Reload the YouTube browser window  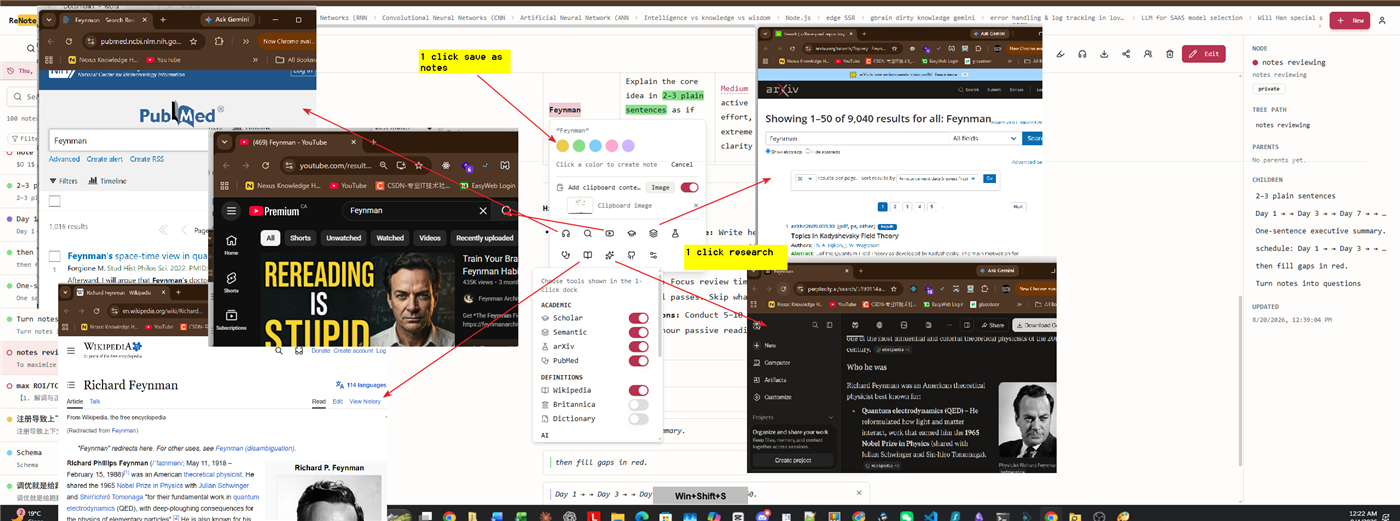pyautogui.click(x=265, y=166)
